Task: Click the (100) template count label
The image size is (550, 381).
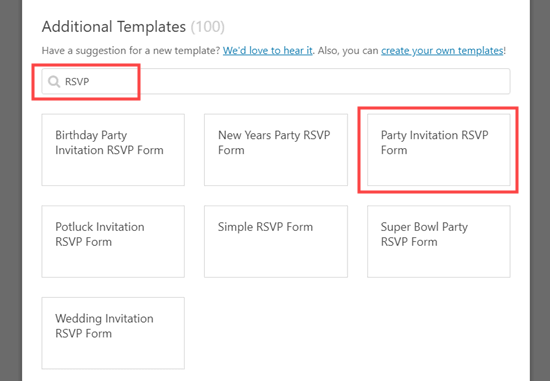Action: [208, 27]
